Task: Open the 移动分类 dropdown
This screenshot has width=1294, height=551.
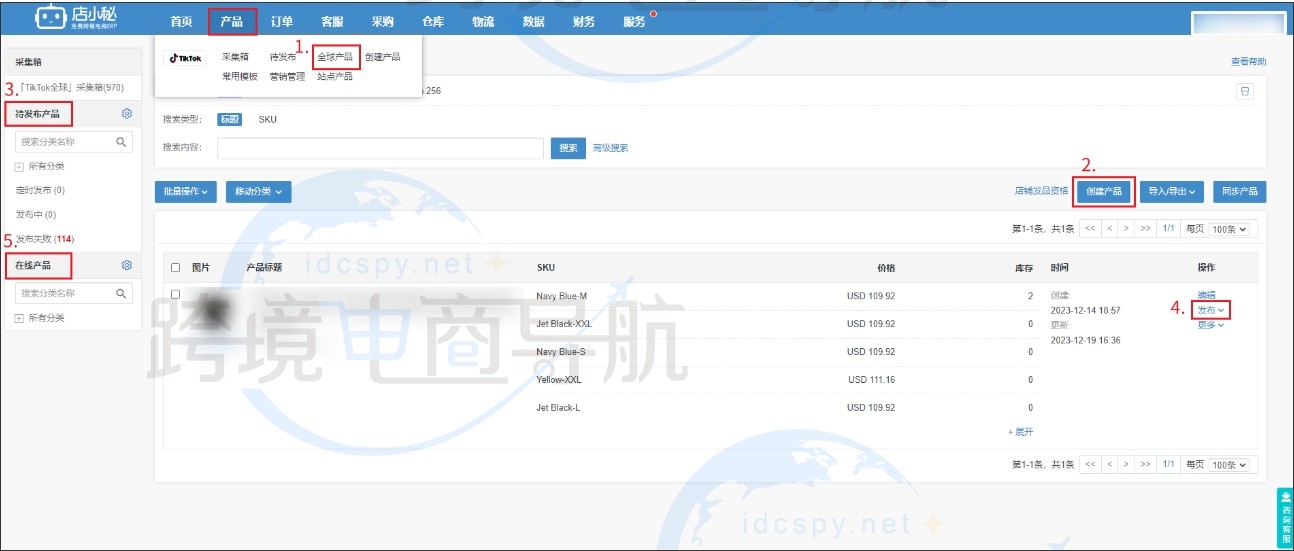Action: coord(258,191)
